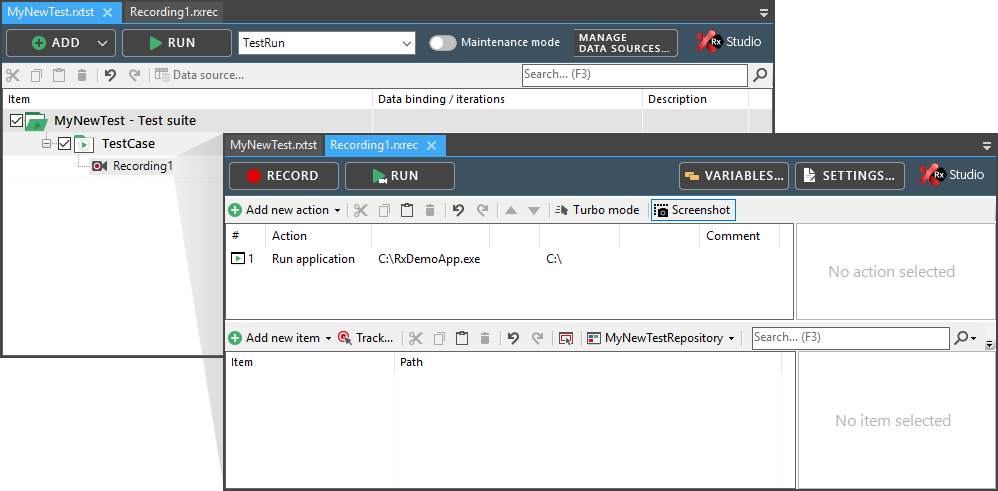Switch to MyNewTest.rxtst tab in recording window

click(274, 145)
